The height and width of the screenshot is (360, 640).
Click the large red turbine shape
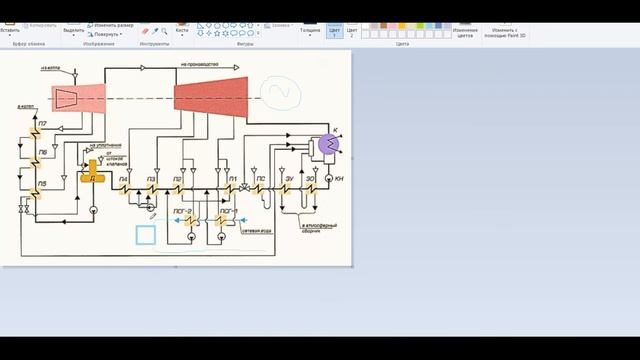(x=211, y=97)
